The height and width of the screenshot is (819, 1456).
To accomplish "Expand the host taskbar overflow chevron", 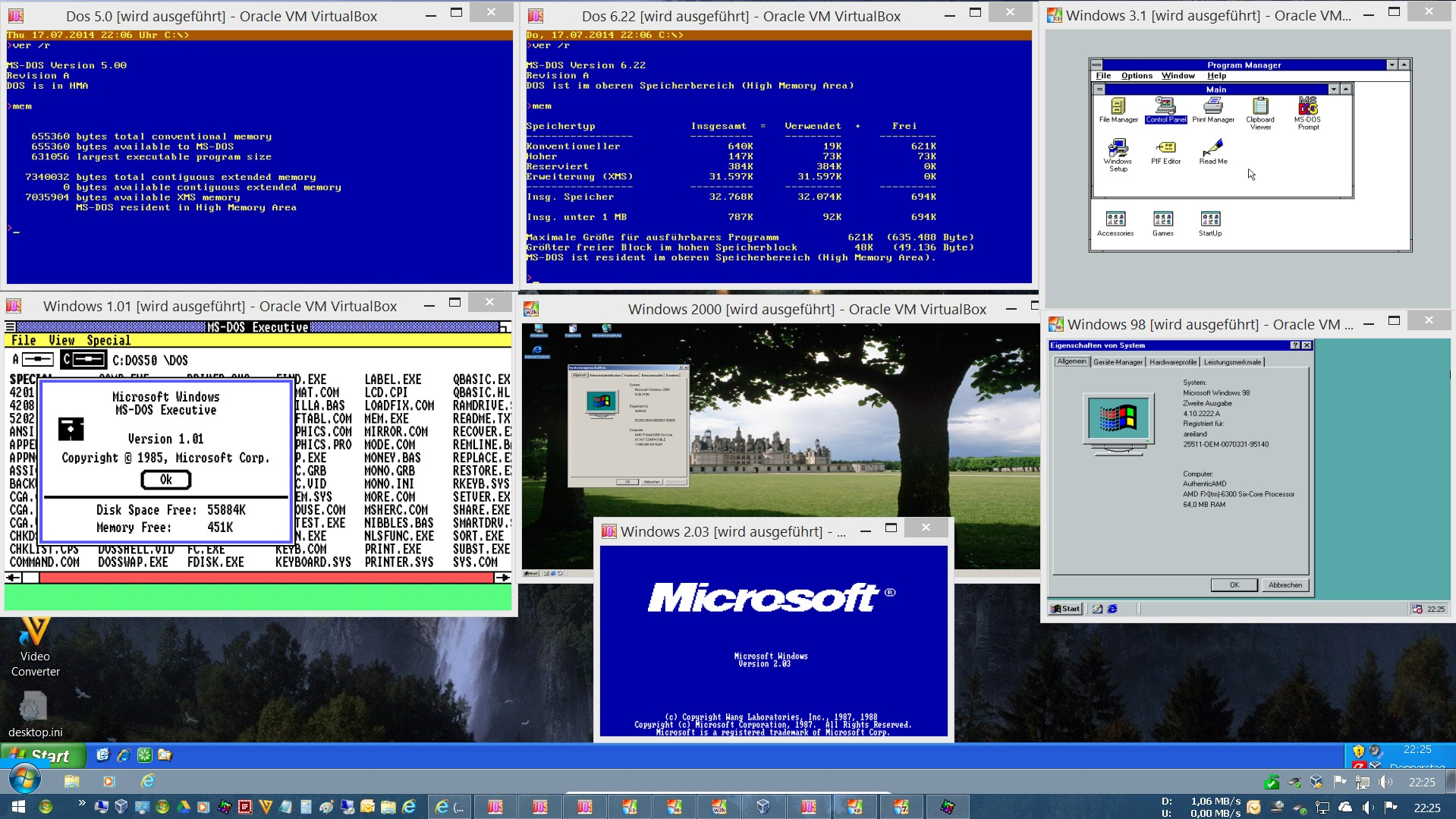I will pyautogui.click(x=81, y=803).
